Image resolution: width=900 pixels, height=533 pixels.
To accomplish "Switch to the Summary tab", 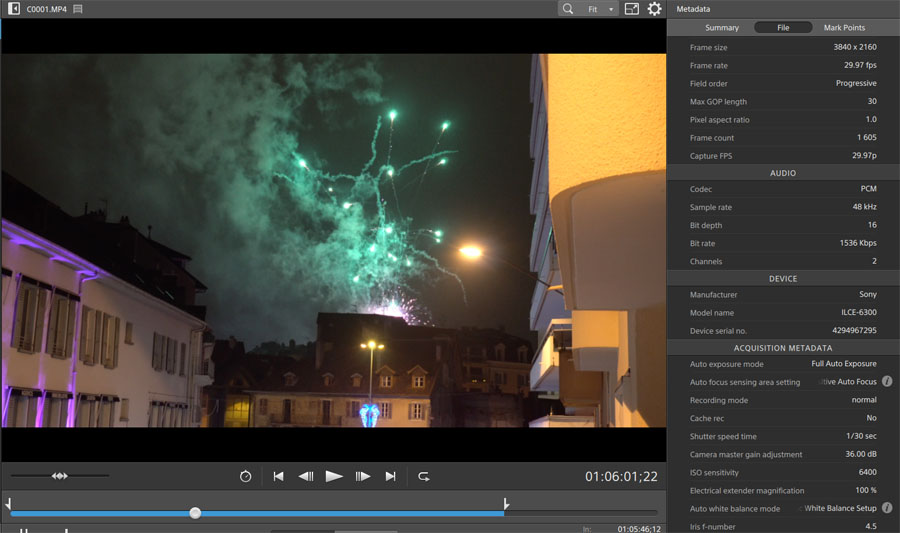I will coord(721,28).
